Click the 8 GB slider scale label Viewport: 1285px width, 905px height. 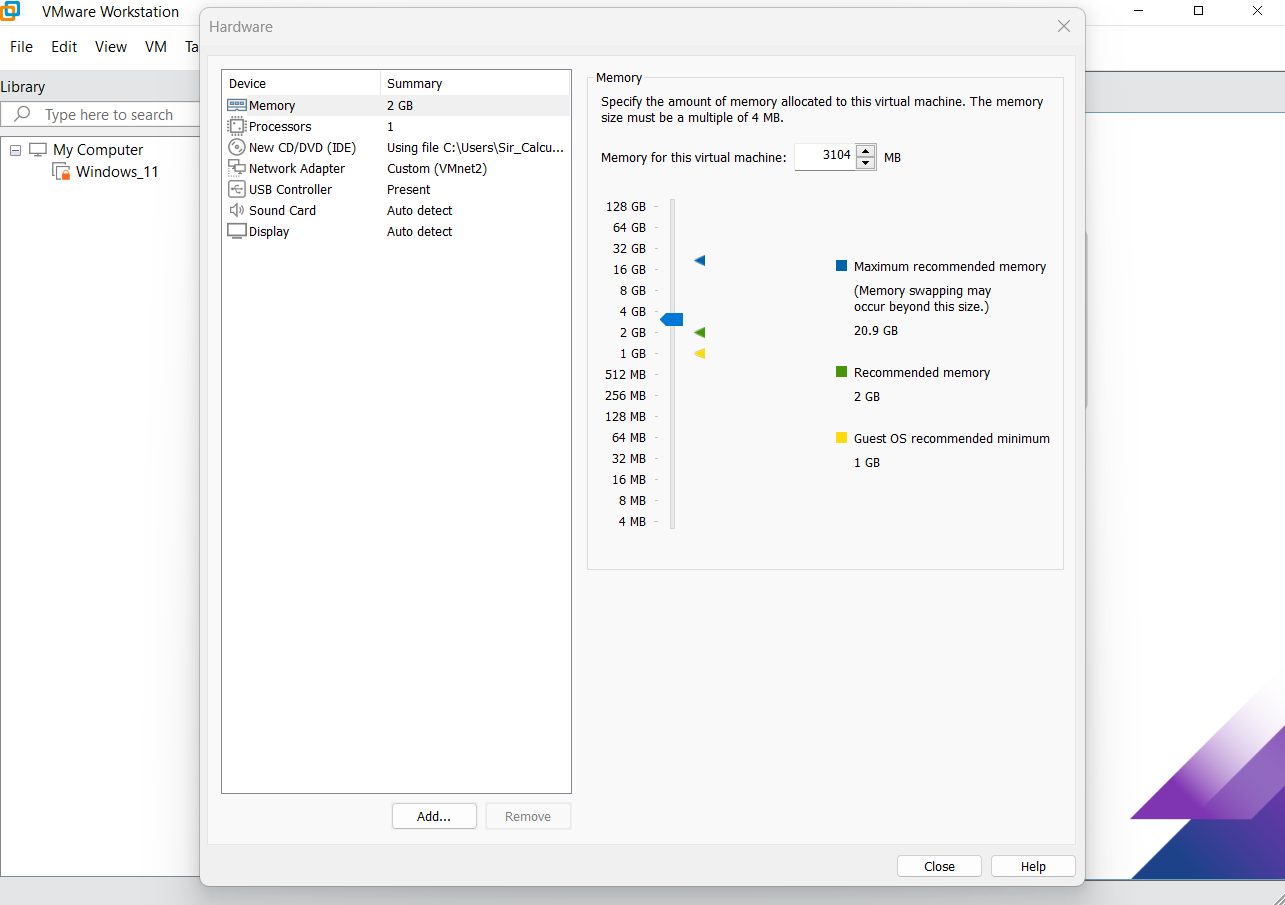click(x=633, y=290)
